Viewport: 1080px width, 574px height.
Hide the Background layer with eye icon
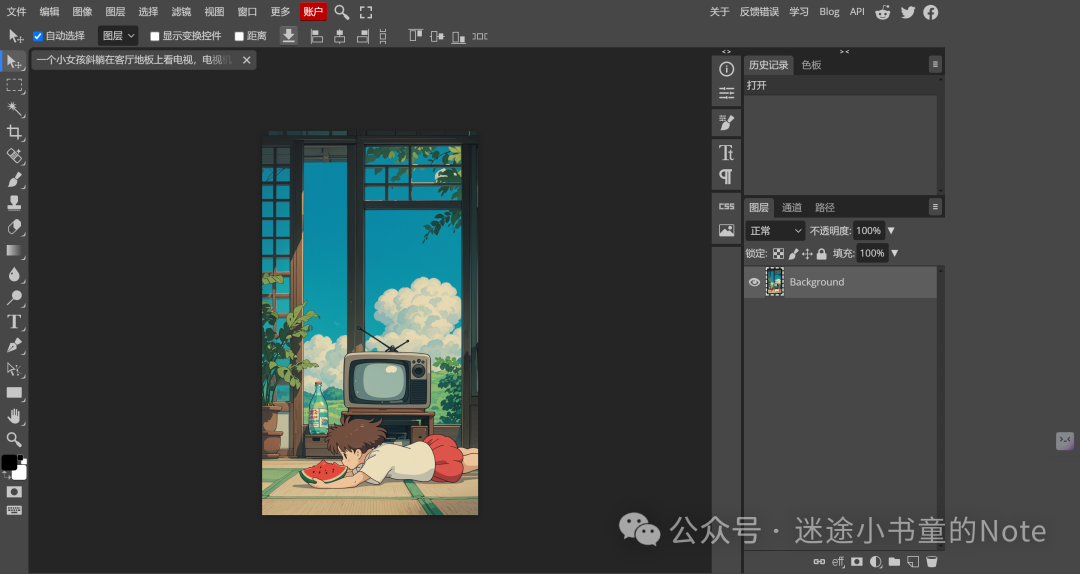tap(754, 282)
